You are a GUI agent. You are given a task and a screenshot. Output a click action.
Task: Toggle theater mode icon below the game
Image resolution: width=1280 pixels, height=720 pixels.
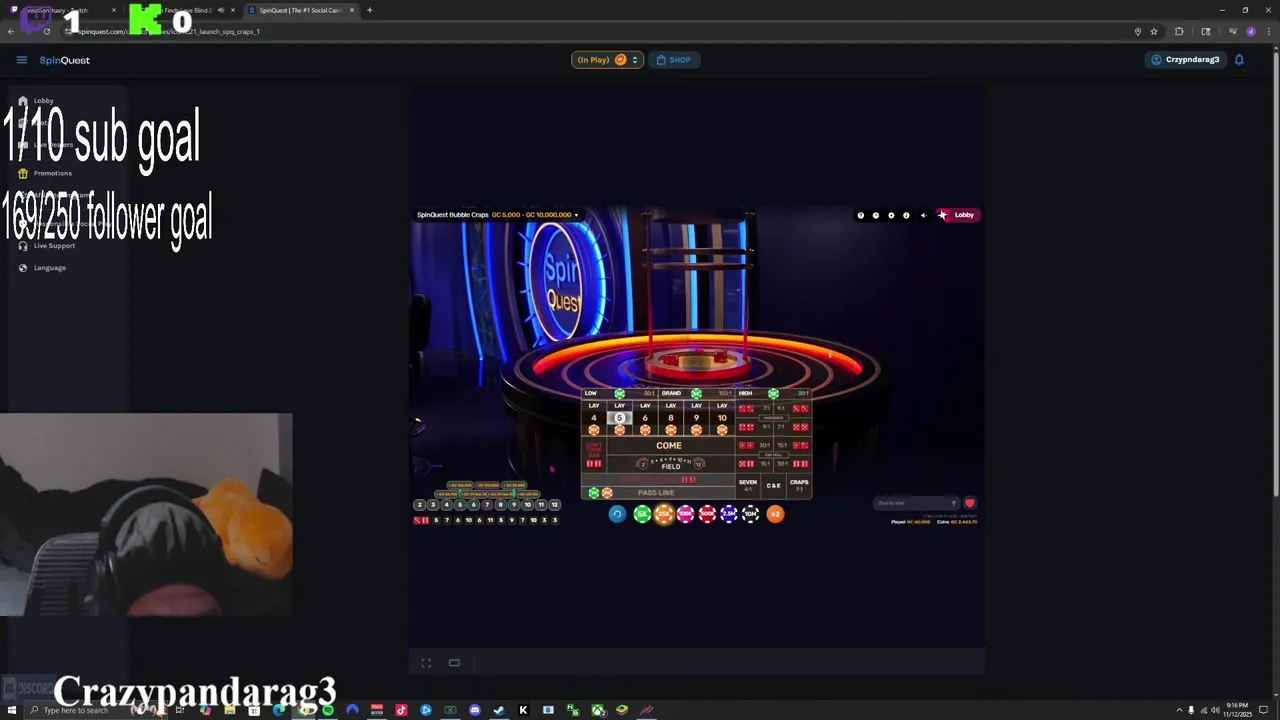click(454, 663)
